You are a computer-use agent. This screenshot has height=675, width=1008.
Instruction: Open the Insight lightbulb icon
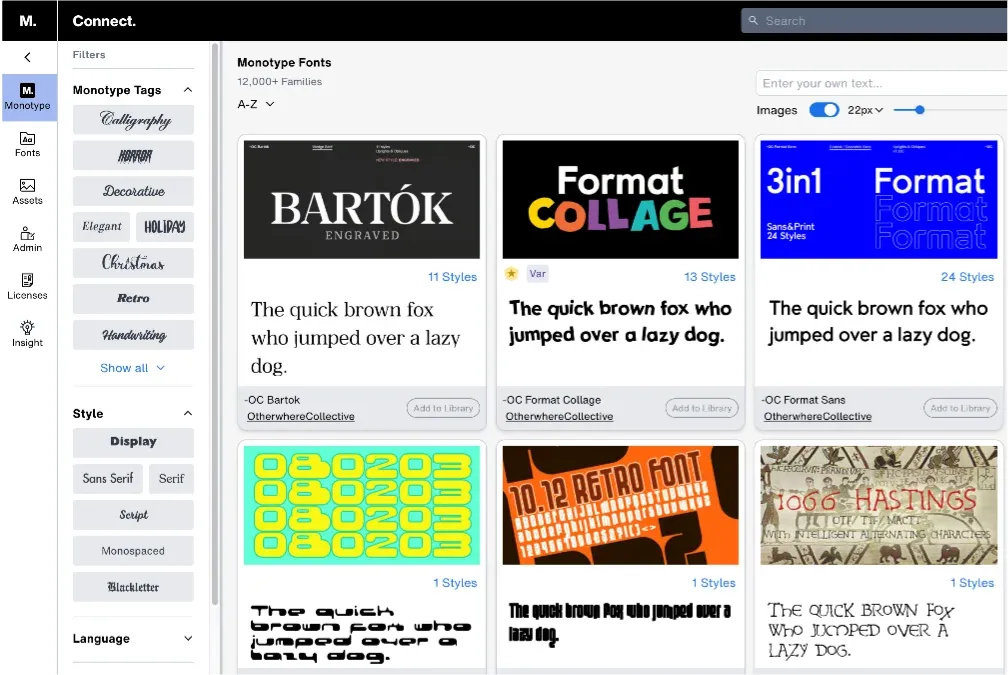(x=28, y=327)
